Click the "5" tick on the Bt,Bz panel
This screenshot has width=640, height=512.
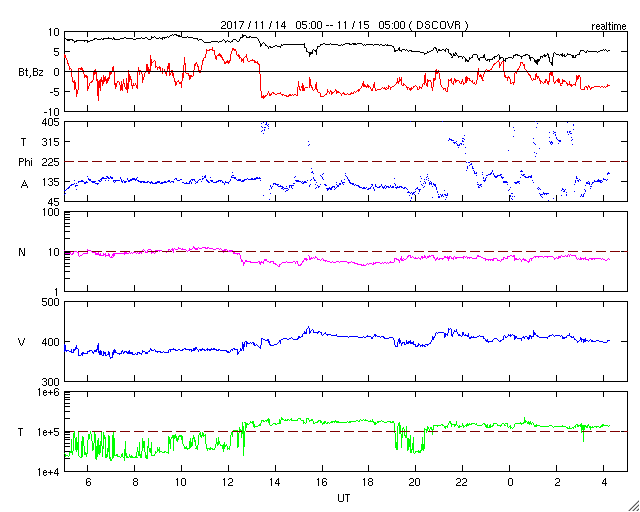coord(57,52)
